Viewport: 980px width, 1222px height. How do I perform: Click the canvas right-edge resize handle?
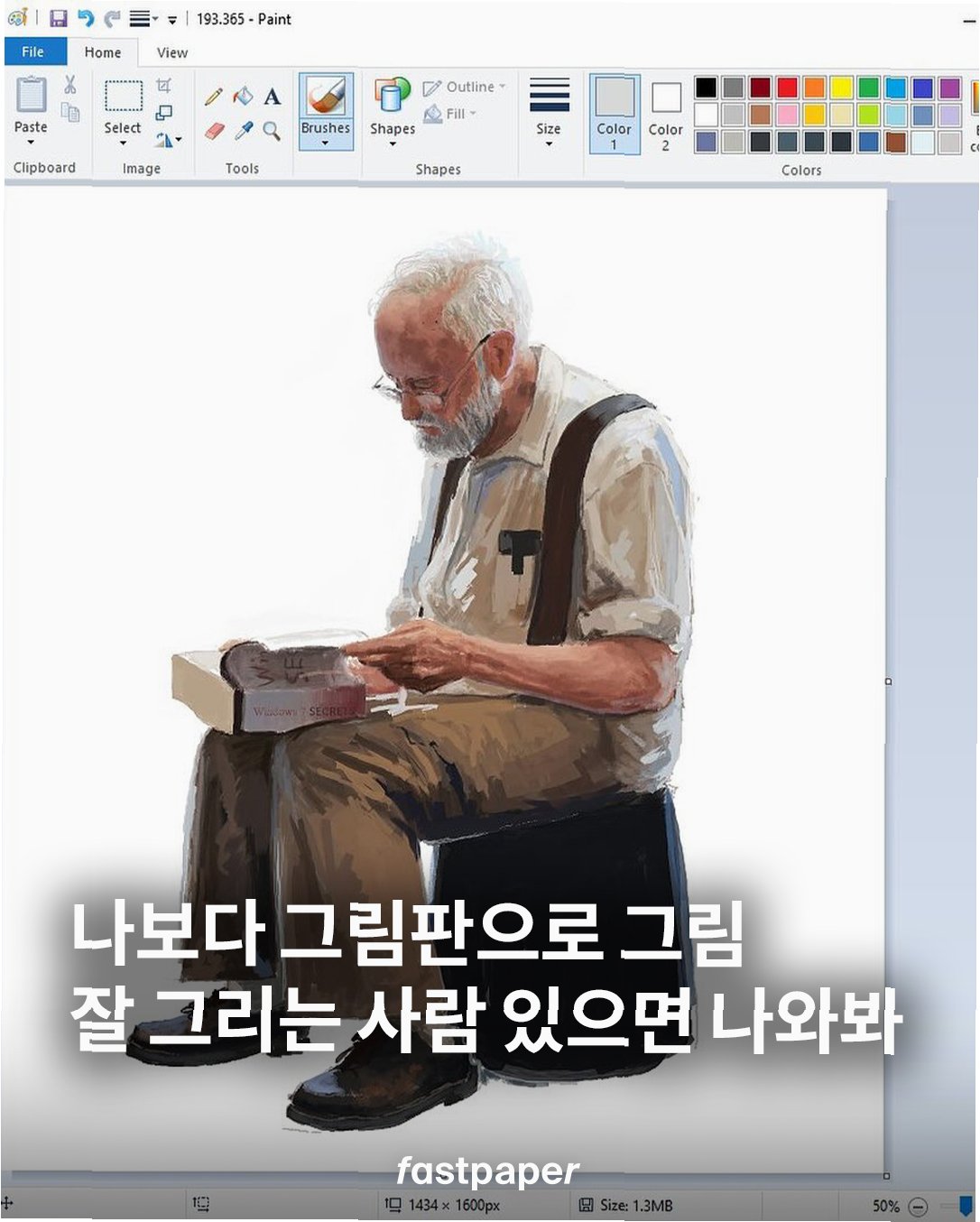[x=888, y=682]
